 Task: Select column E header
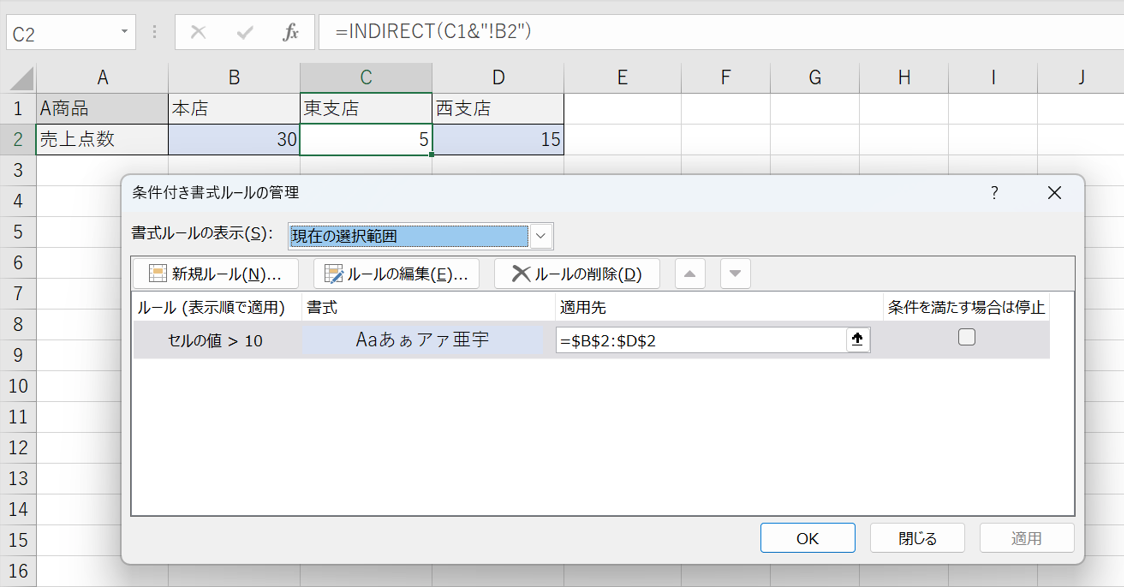[x=622, y=78]
